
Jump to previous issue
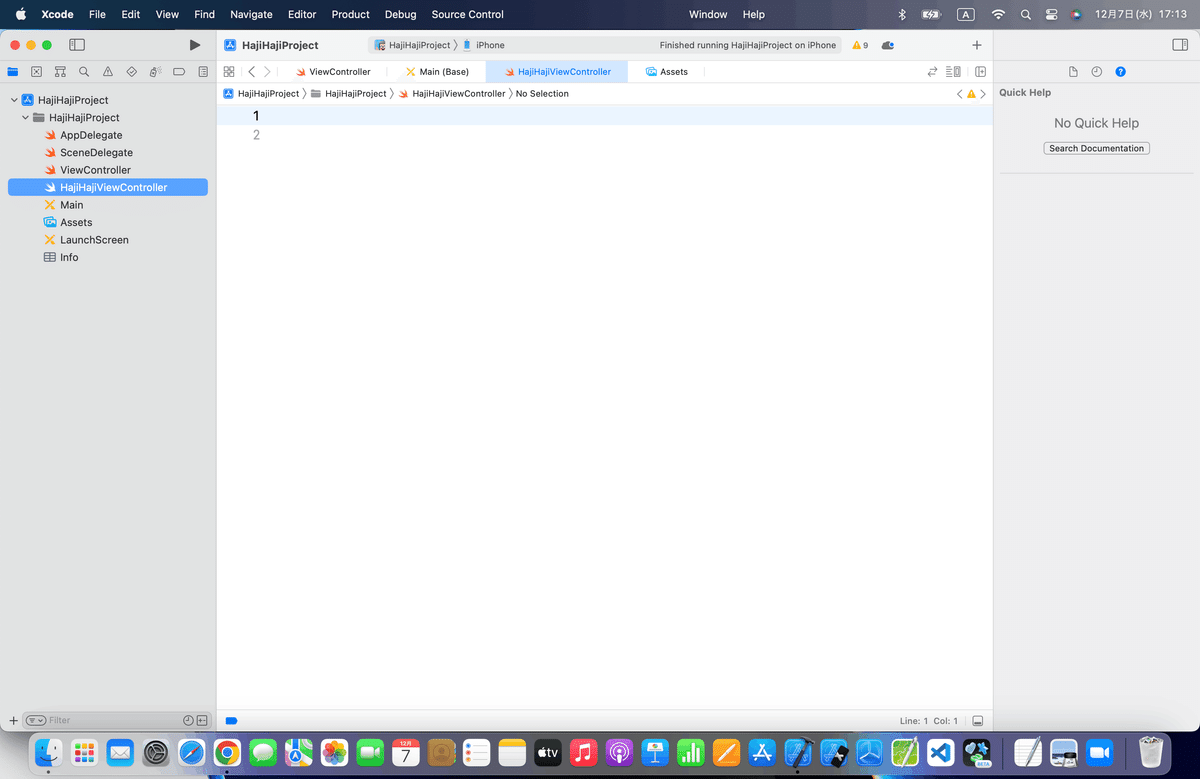960,93
